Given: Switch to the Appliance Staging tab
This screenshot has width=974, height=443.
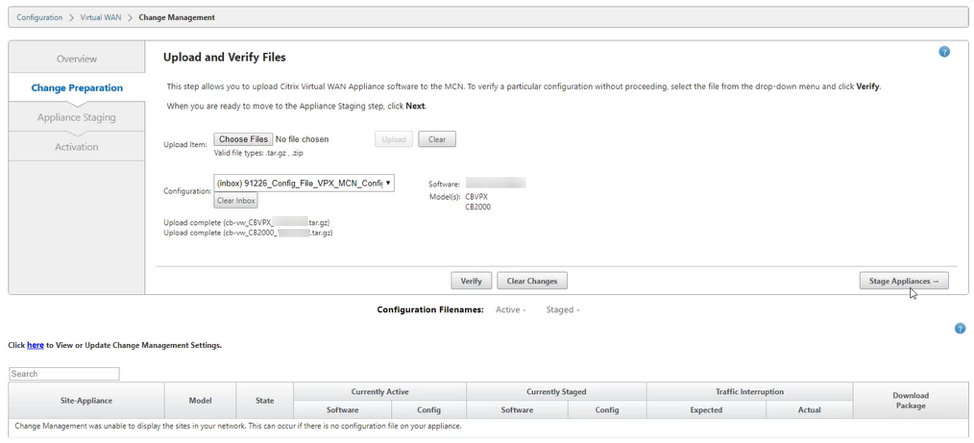Looking at the screenshot, I should pyautogui.click(x=77, y=117).
